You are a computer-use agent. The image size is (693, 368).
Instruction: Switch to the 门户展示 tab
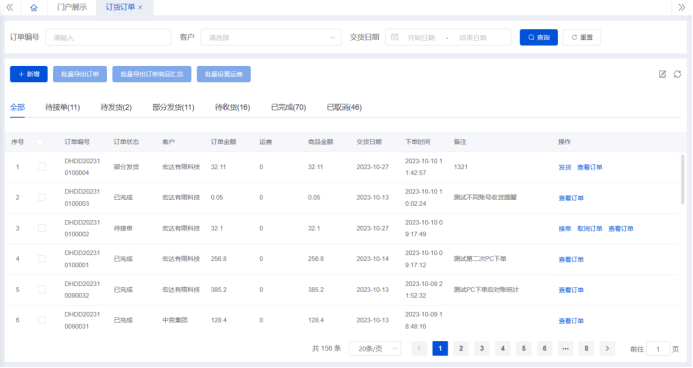coord(72,8)
